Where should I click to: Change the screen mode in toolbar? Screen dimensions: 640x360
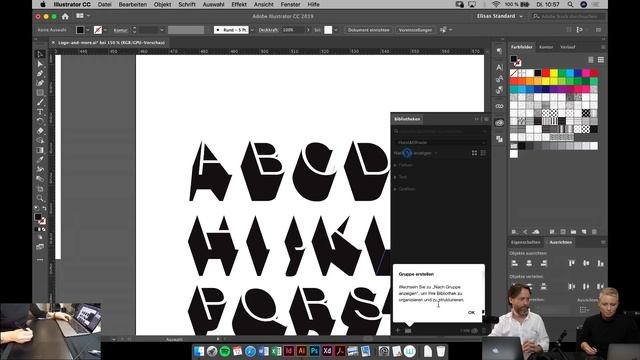[40, 247]
